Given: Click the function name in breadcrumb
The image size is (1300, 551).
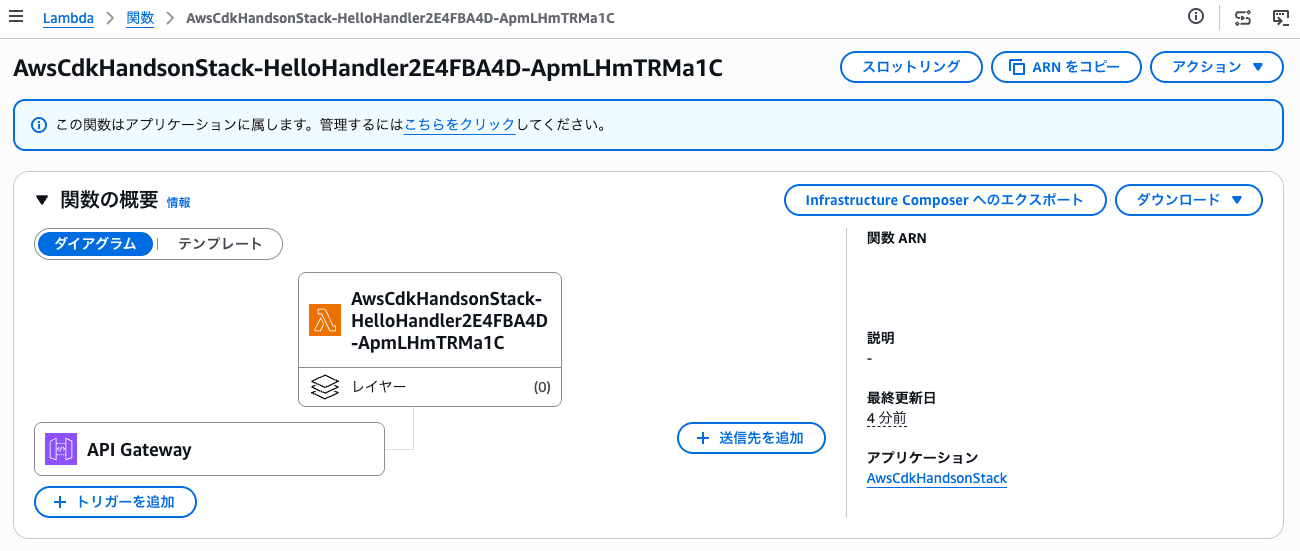Looking at the screenshot, I should (401, 18).
